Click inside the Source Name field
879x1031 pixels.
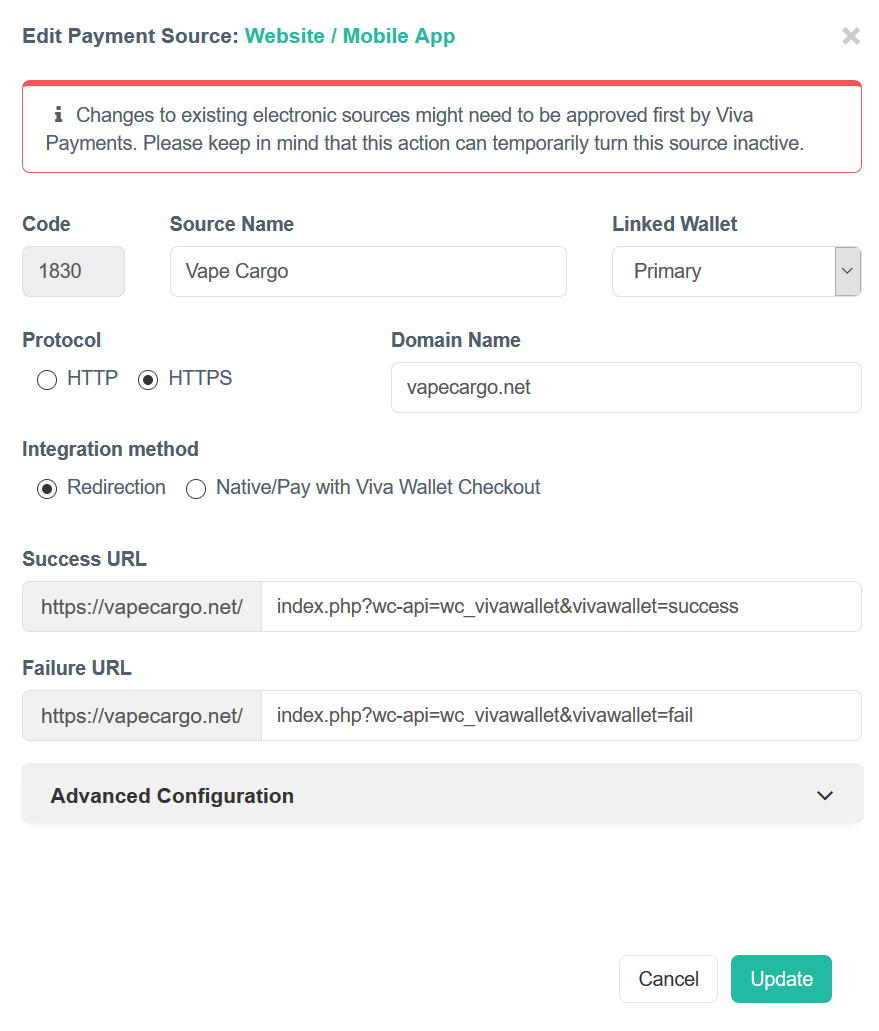(368, 271)
